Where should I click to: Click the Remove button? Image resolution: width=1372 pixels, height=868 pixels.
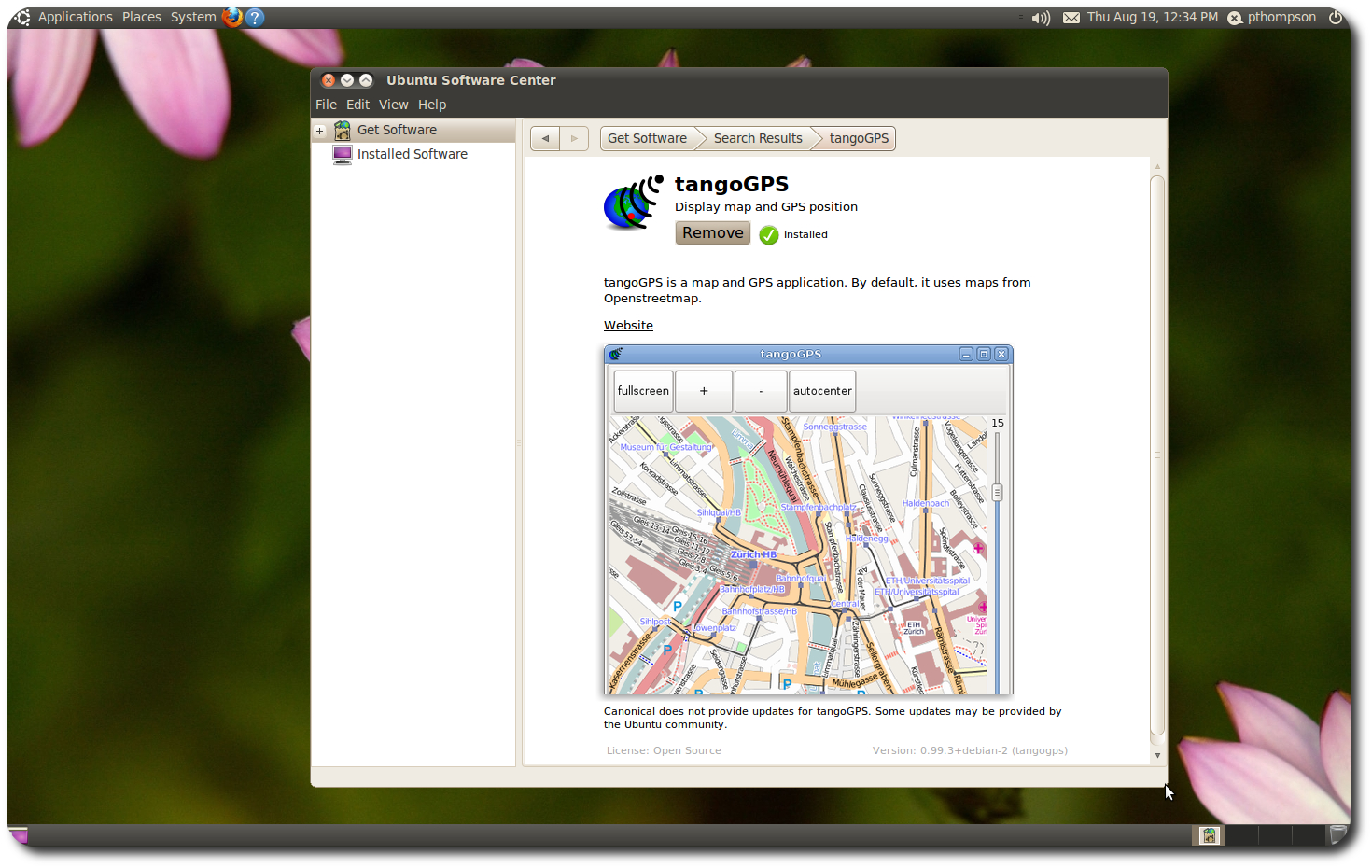pos(713,232)
